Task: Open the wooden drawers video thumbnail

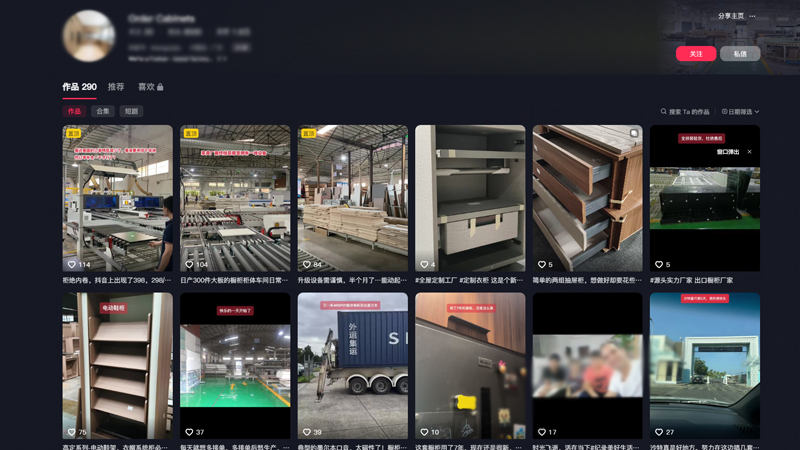Action: tap(588, 198)
